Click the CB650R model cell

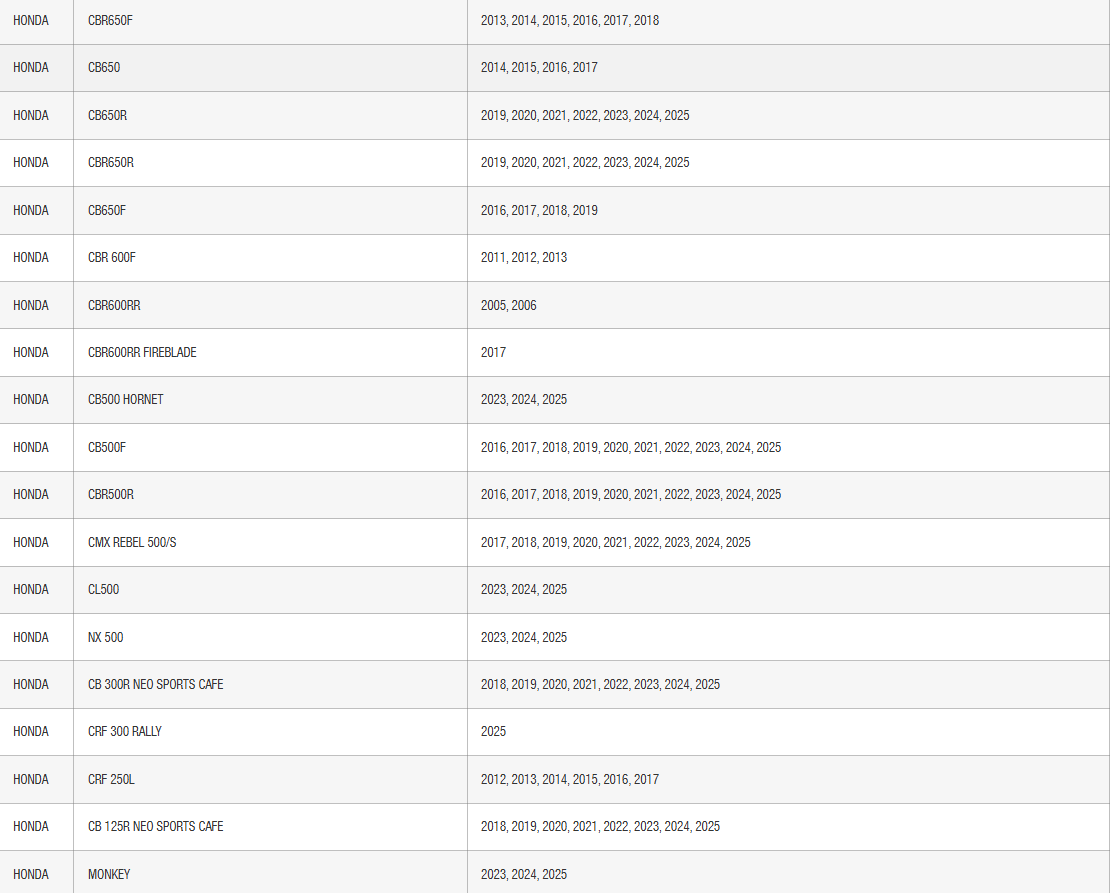tap(107, 115)
